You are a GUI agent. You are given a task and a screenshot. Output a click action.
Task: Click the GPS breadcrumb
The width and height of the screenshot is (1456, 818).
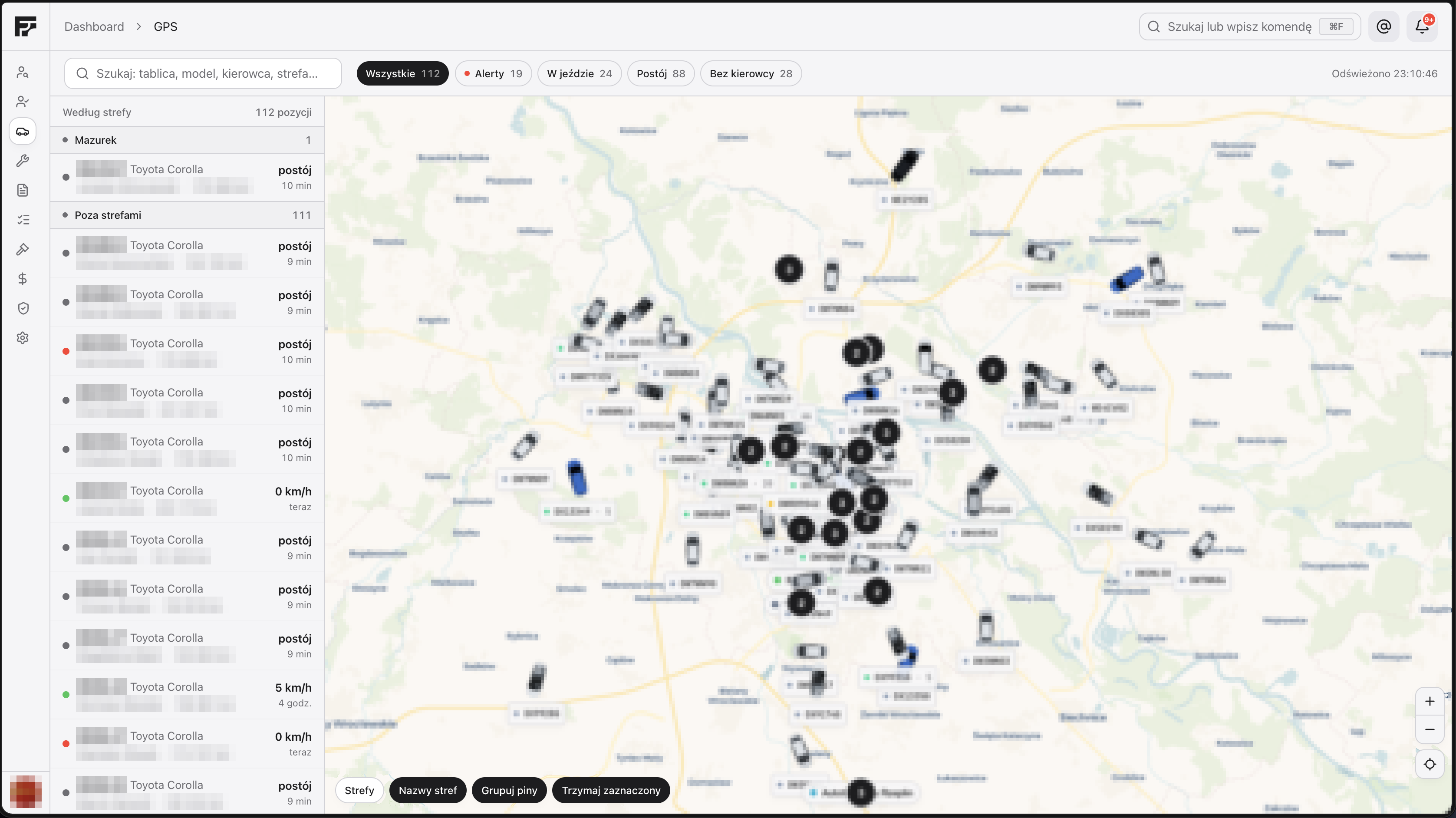click(x=165, y=26)
